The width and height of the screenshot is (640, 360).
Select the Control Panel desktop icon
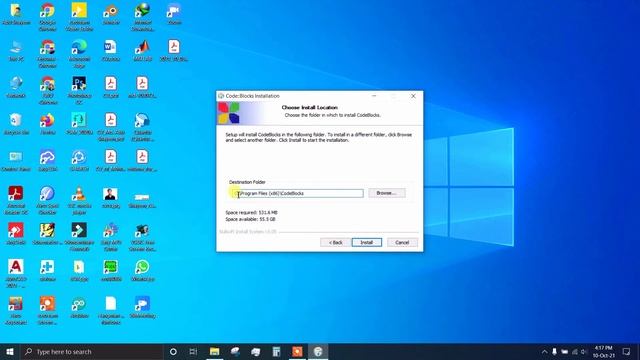[x=16, y=161]
